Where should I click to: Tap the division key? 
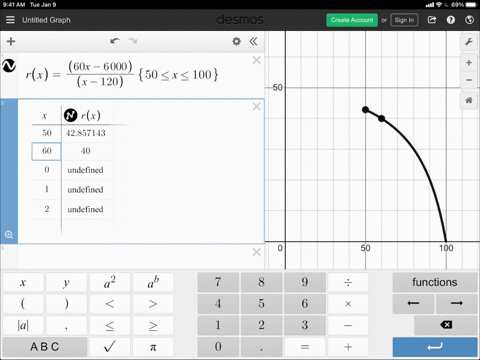tap(348, 283)
